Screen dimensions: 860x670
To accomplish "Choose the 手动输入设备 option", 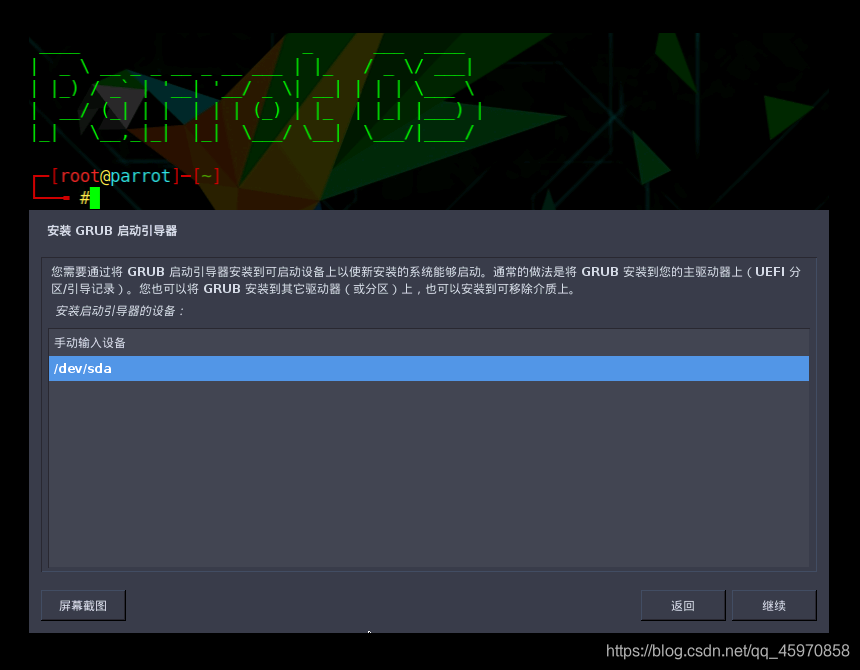I will 429,343.
